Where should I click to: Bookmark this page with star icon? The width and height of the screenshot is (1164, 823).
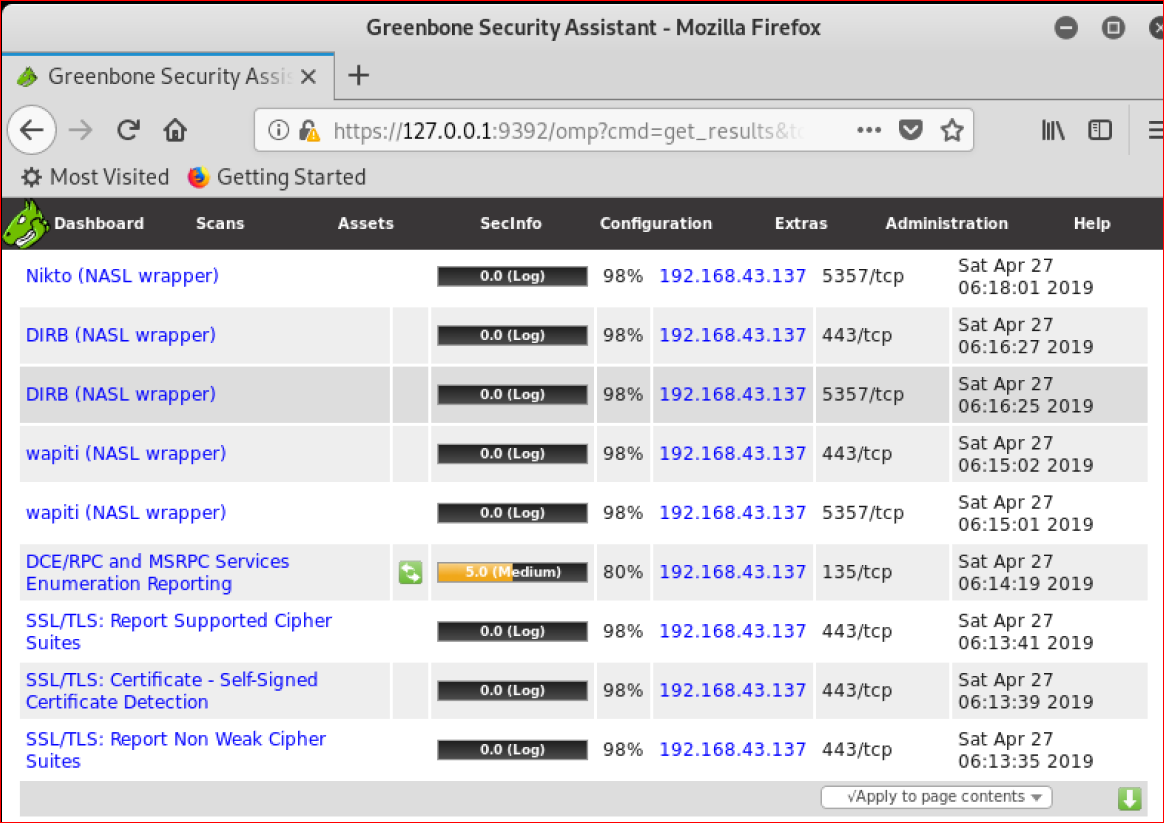pyautogui.click(x=952, y=131)
